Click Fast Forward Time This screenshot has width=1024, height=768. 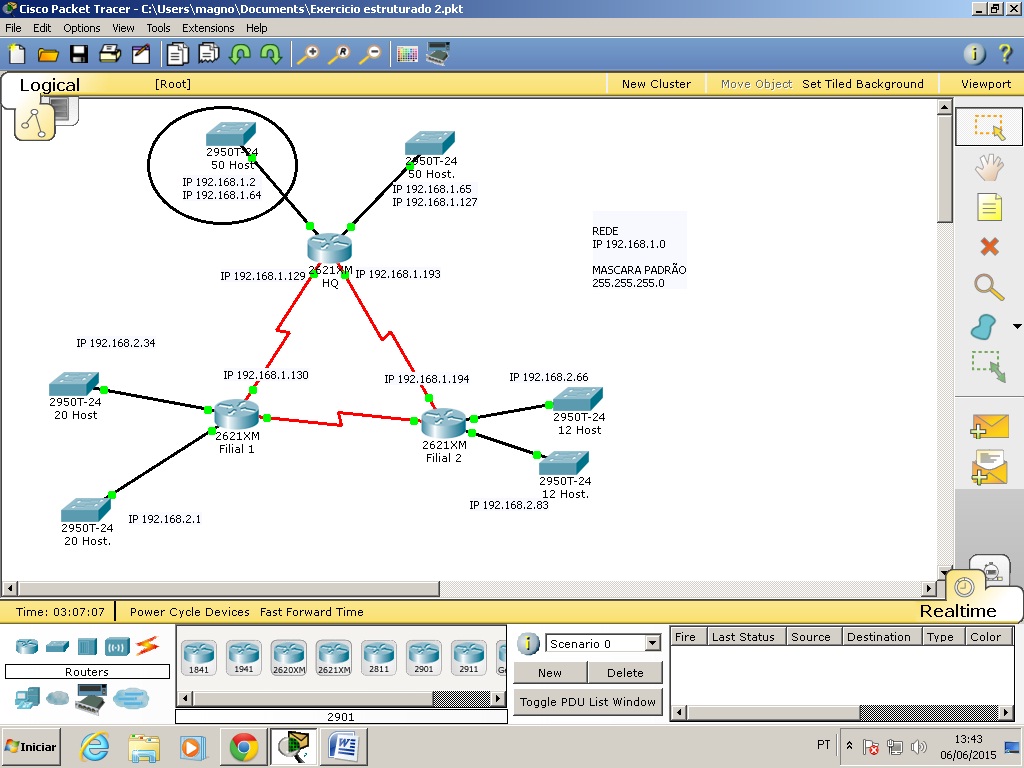pyautogui.click(x=312, y=612)
